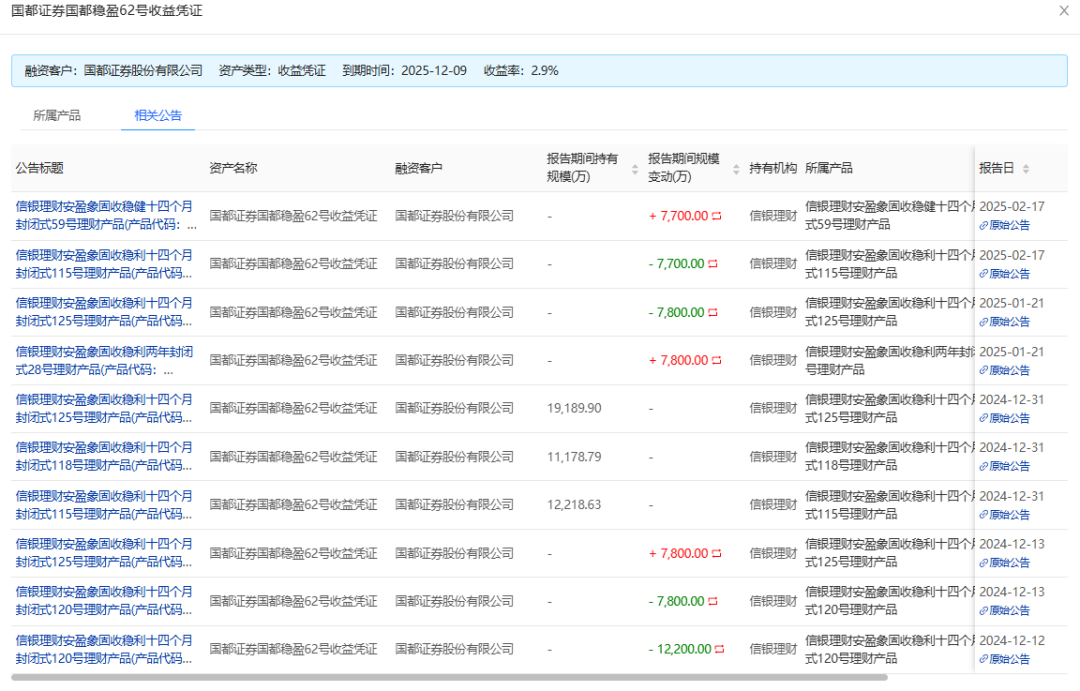This screenshot has height=691, width=1080.
Task: Close the 国都稳盈62号收益凭证 dialog
Action: coord(1063,12)
